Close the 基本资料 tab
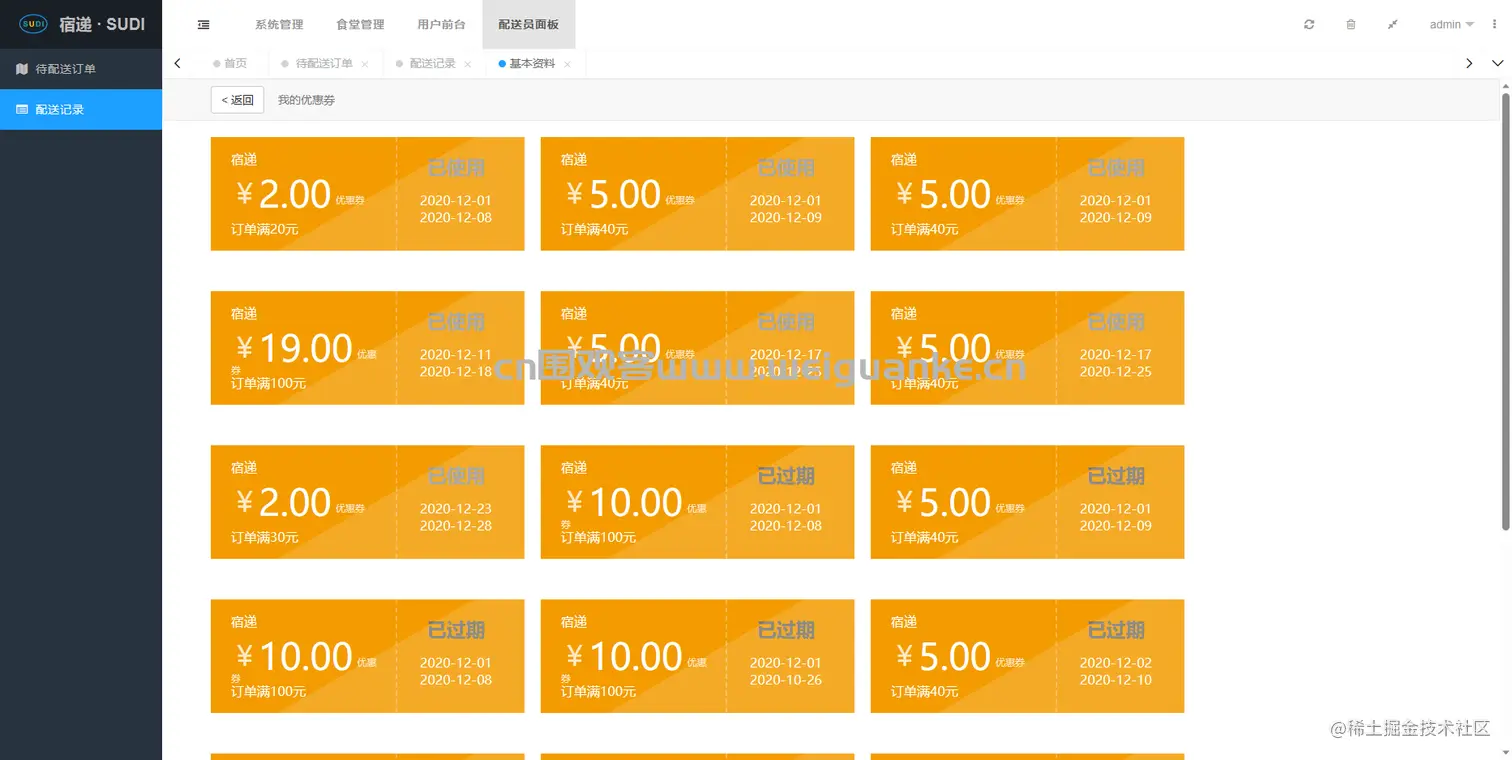1512x760 pixels. 567,64
